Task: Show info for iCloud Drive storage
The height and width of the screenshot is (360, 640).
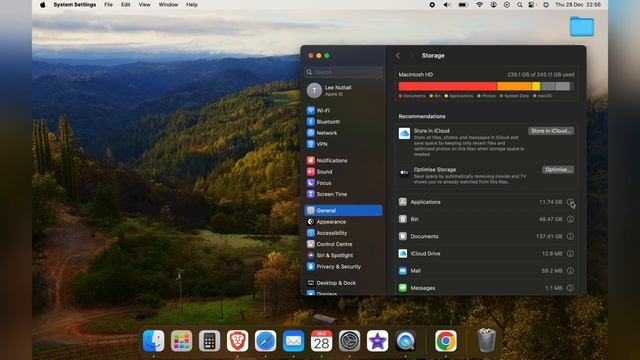Action: pyautogui.click(x=570, y=253)
